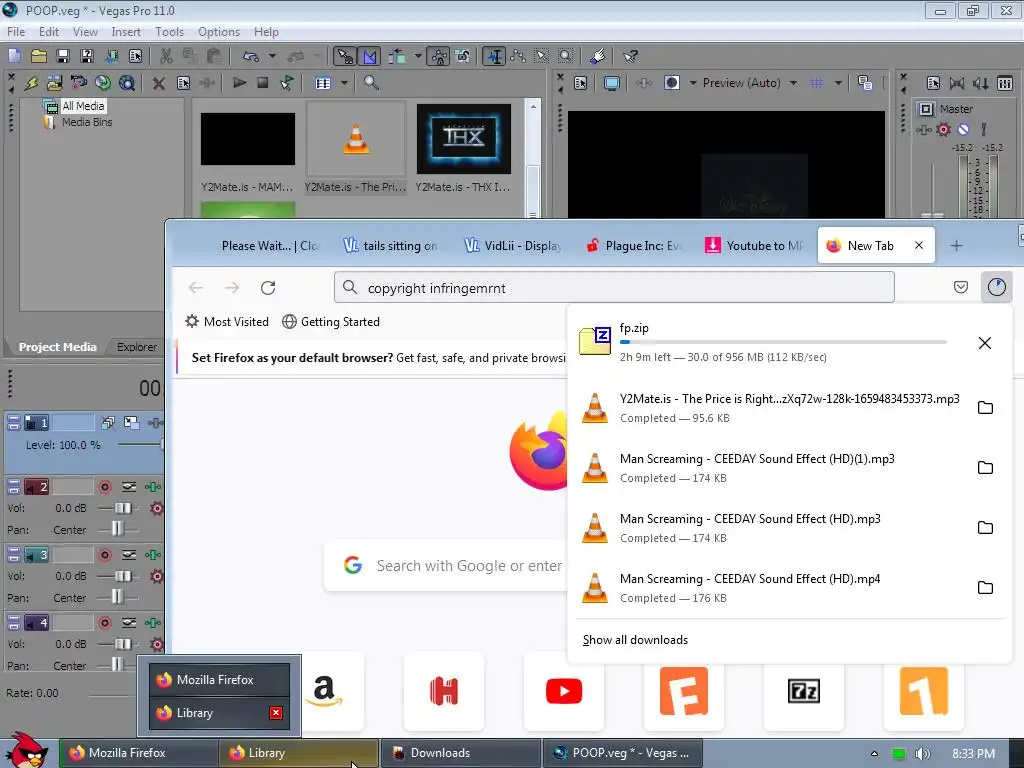Adjust the track 3 pan slider
Viewport: 1024px width, 768px height.
(117, 596)
